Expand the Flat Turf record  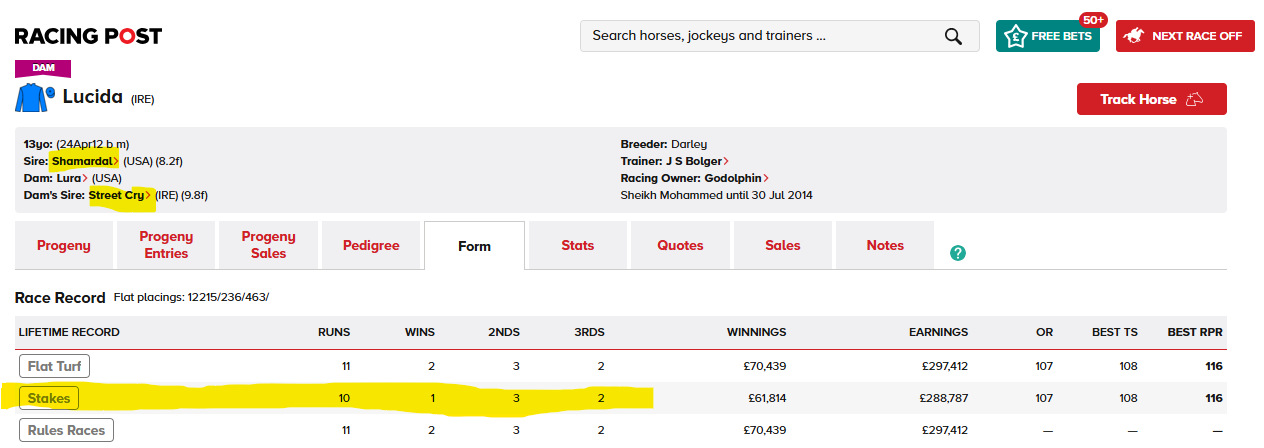tap(54, 366)
